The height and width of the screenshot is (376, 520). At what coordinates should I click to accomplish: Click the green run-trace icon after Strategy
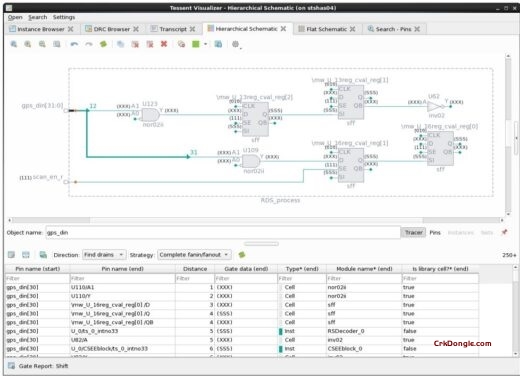(x=242, y=255)
